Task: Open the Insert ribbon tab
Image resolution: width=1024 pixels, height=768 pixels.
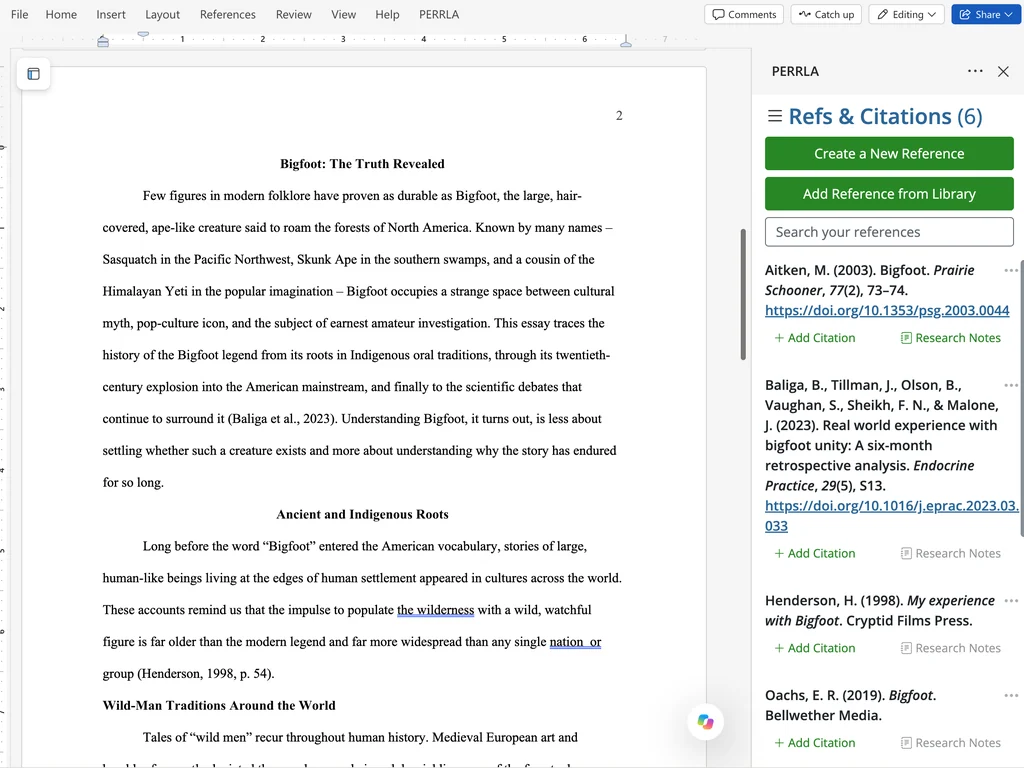Action: point(111,14)
